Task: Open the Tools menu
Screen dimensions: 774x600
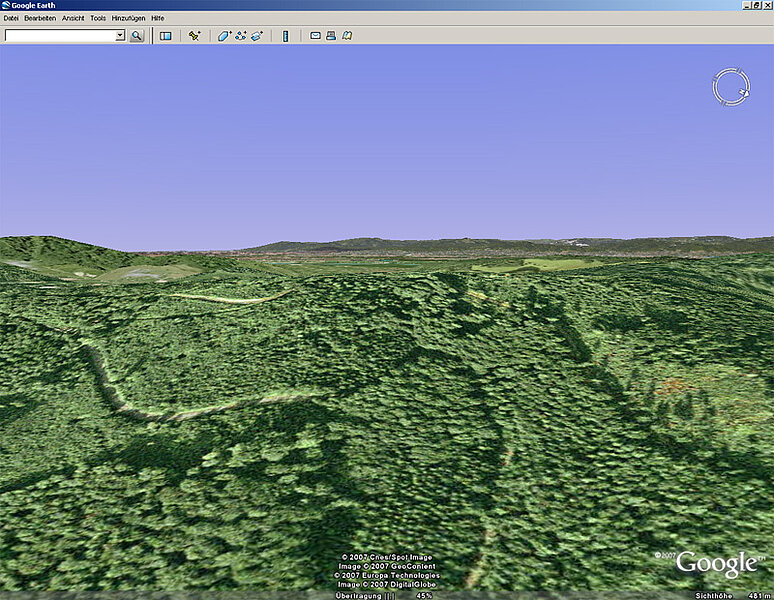Action: (98, 18)
